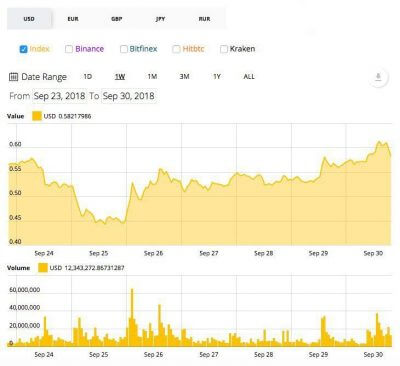
Task: Open the To date field Sep 30, 2018
Action: pyautogui.click(x=129, y=96)
